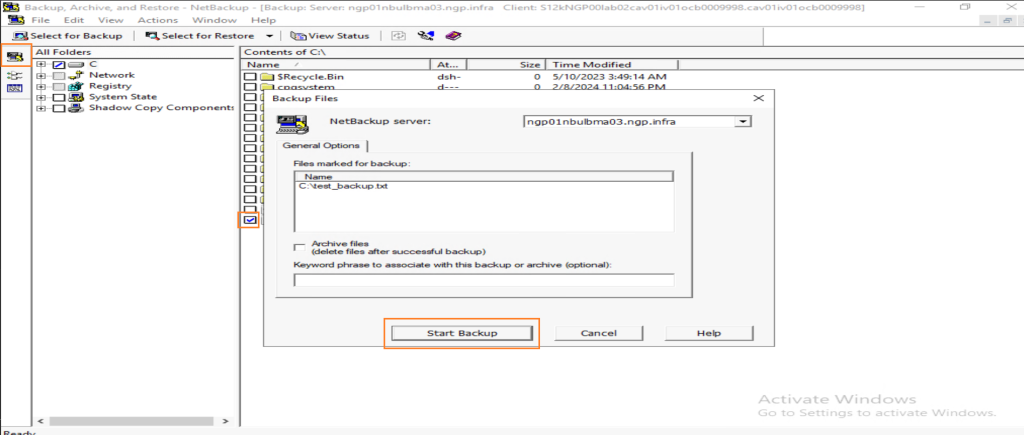1024x435 pixels.
Task: Click the Network icon in folder tree
Action: 77,75
